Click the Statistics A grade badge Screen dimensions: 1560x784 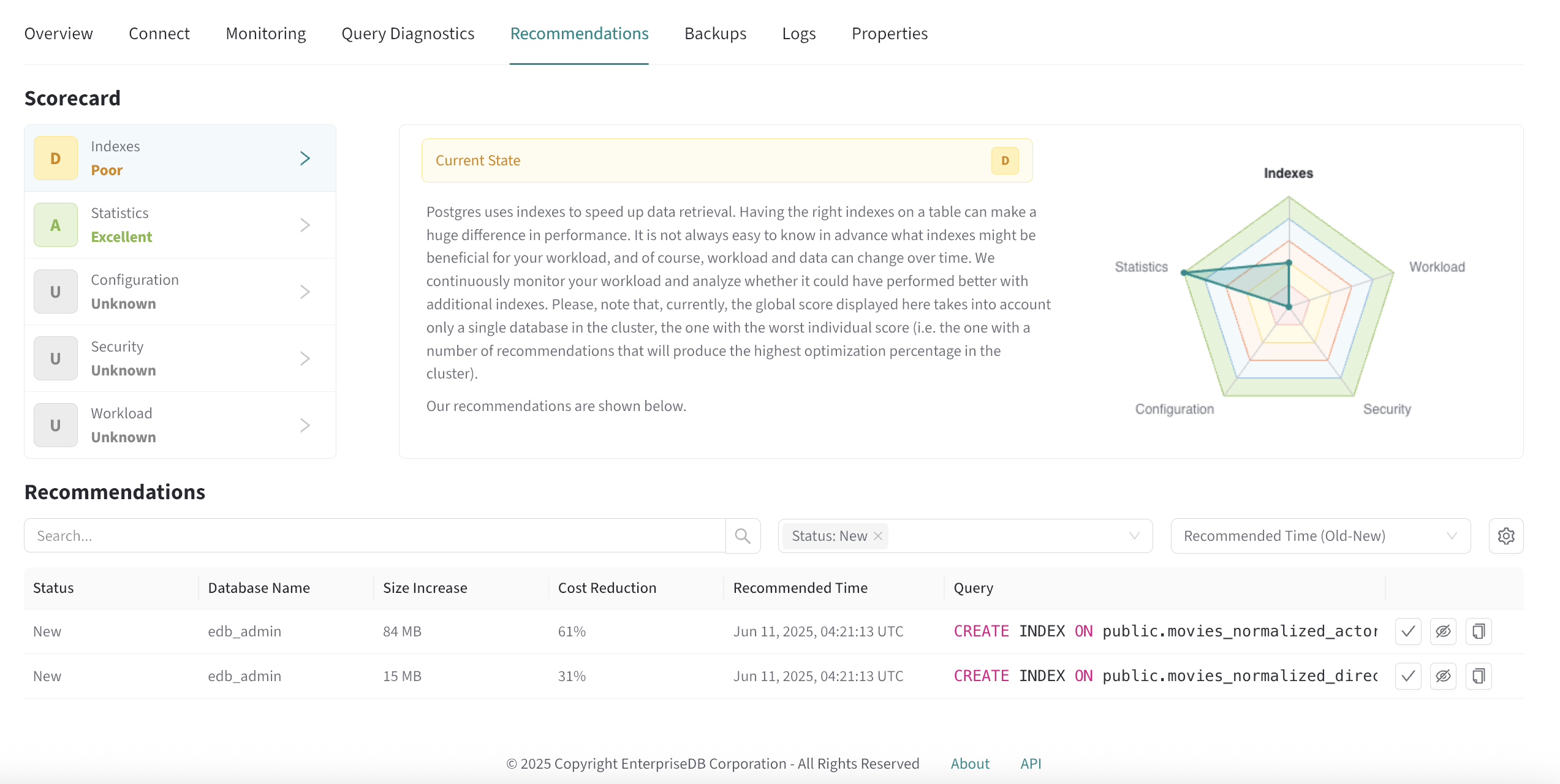pos(56,225)
